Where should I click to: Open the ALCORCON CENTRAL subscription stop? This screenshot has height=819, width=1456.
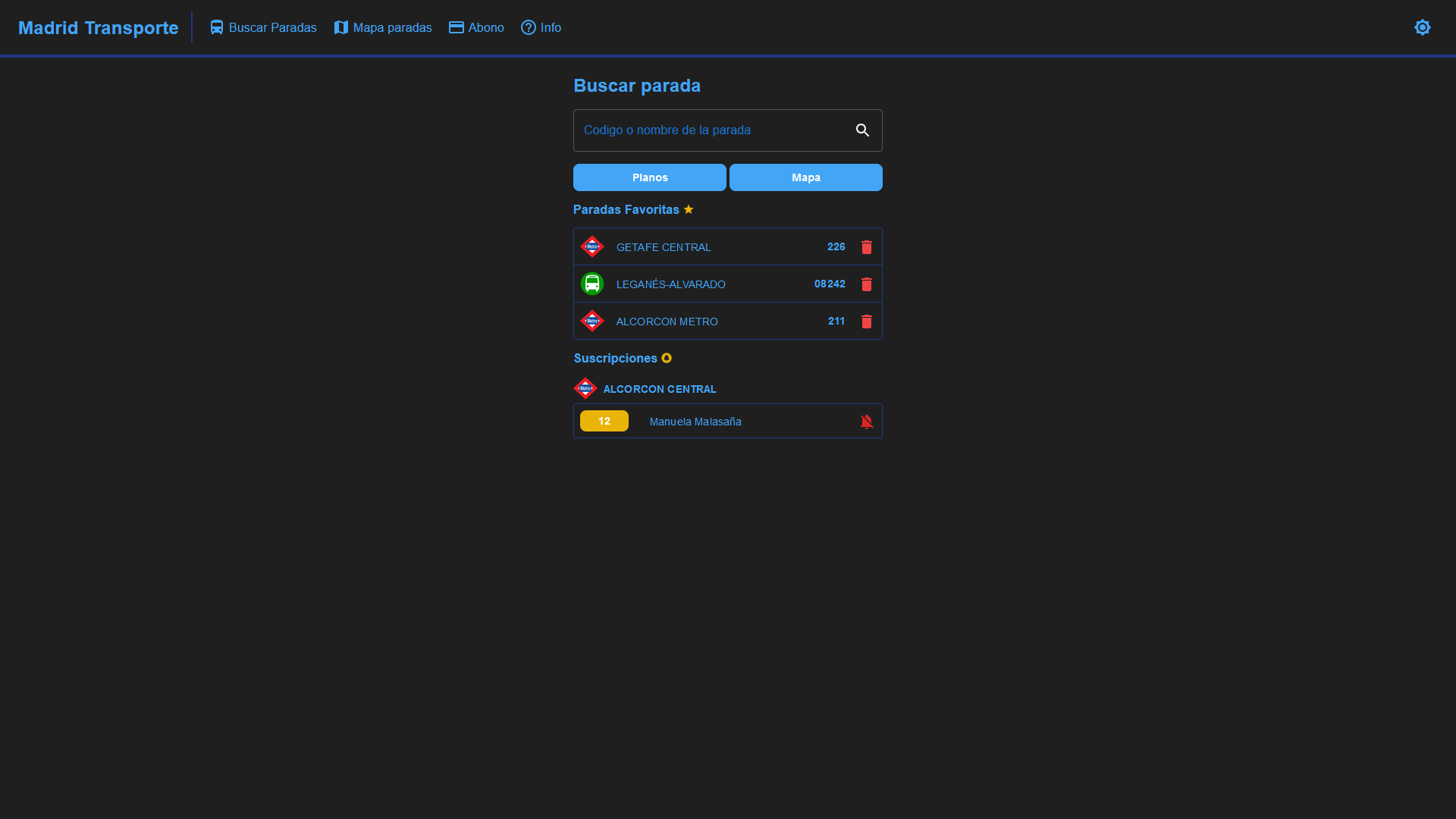[x=660, y=389]
